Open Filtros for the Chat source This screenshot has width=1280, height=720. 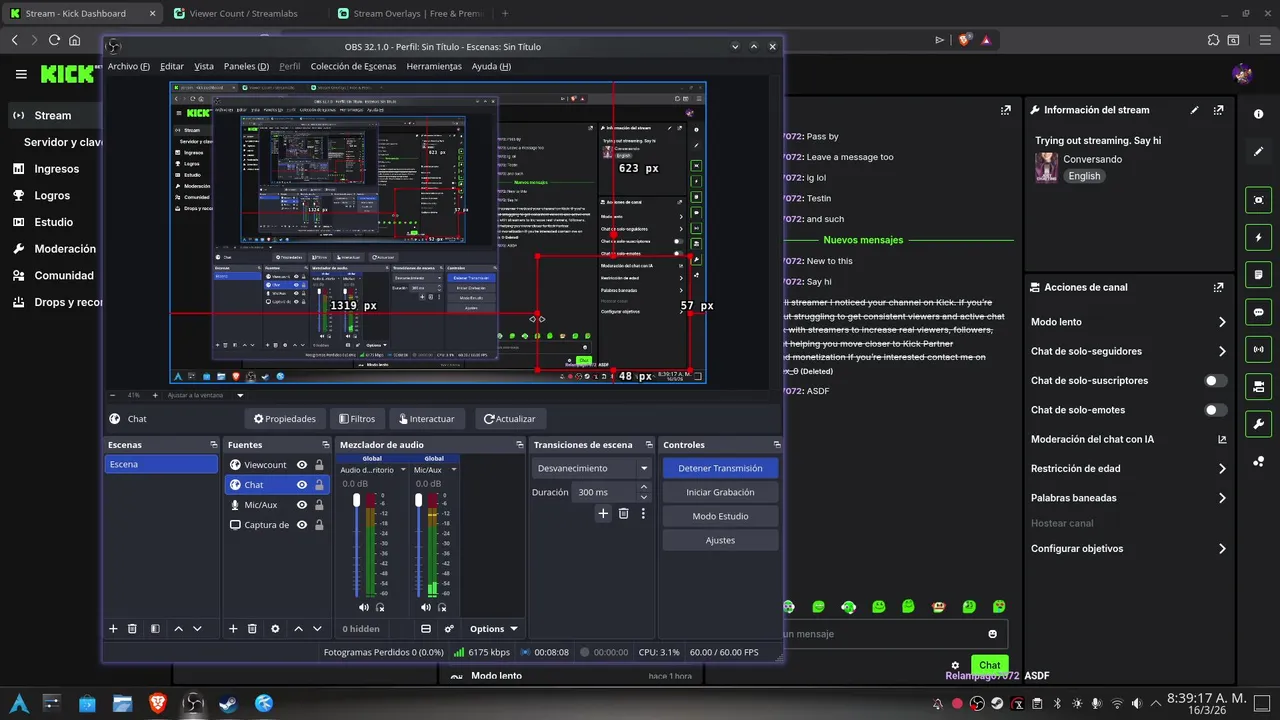tap(357, 419)
